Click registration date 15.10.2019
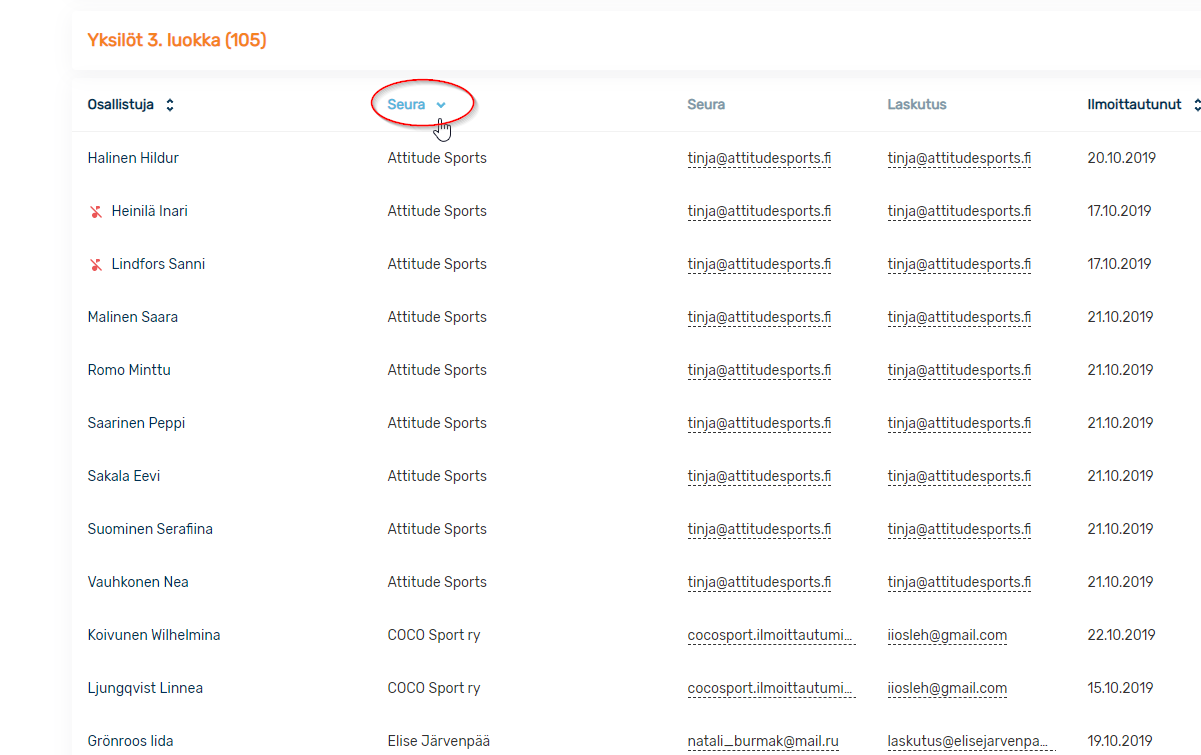The width and height of the screenshot is (1201, 755). (1120, 688)
